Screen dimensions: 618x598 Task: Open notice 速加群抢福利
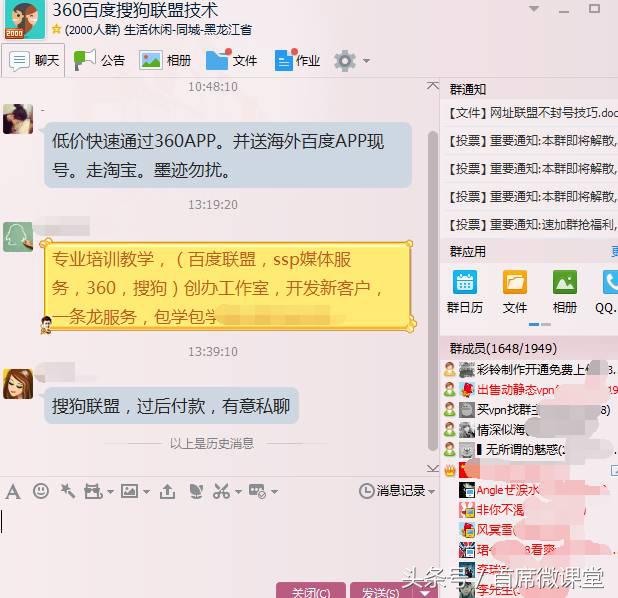coord(532,225)
